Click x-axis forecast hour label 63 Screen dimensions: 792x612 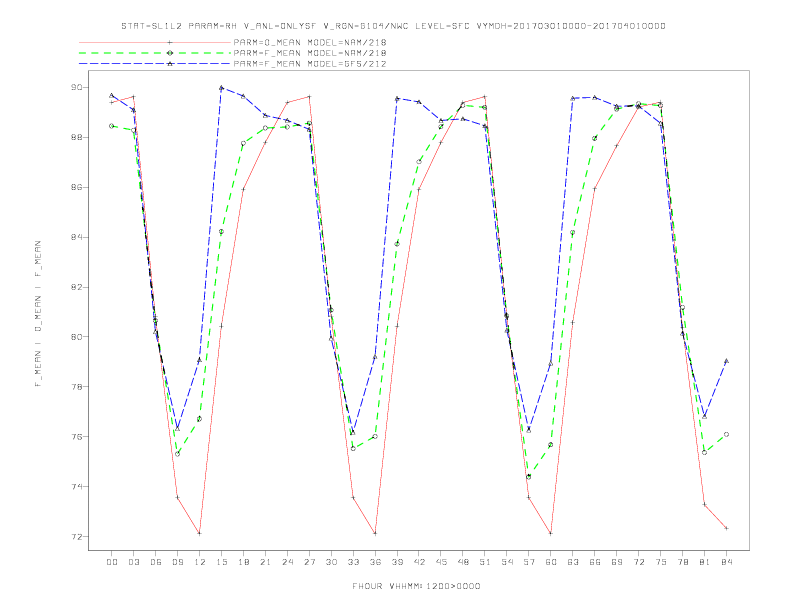pos(573,562)
